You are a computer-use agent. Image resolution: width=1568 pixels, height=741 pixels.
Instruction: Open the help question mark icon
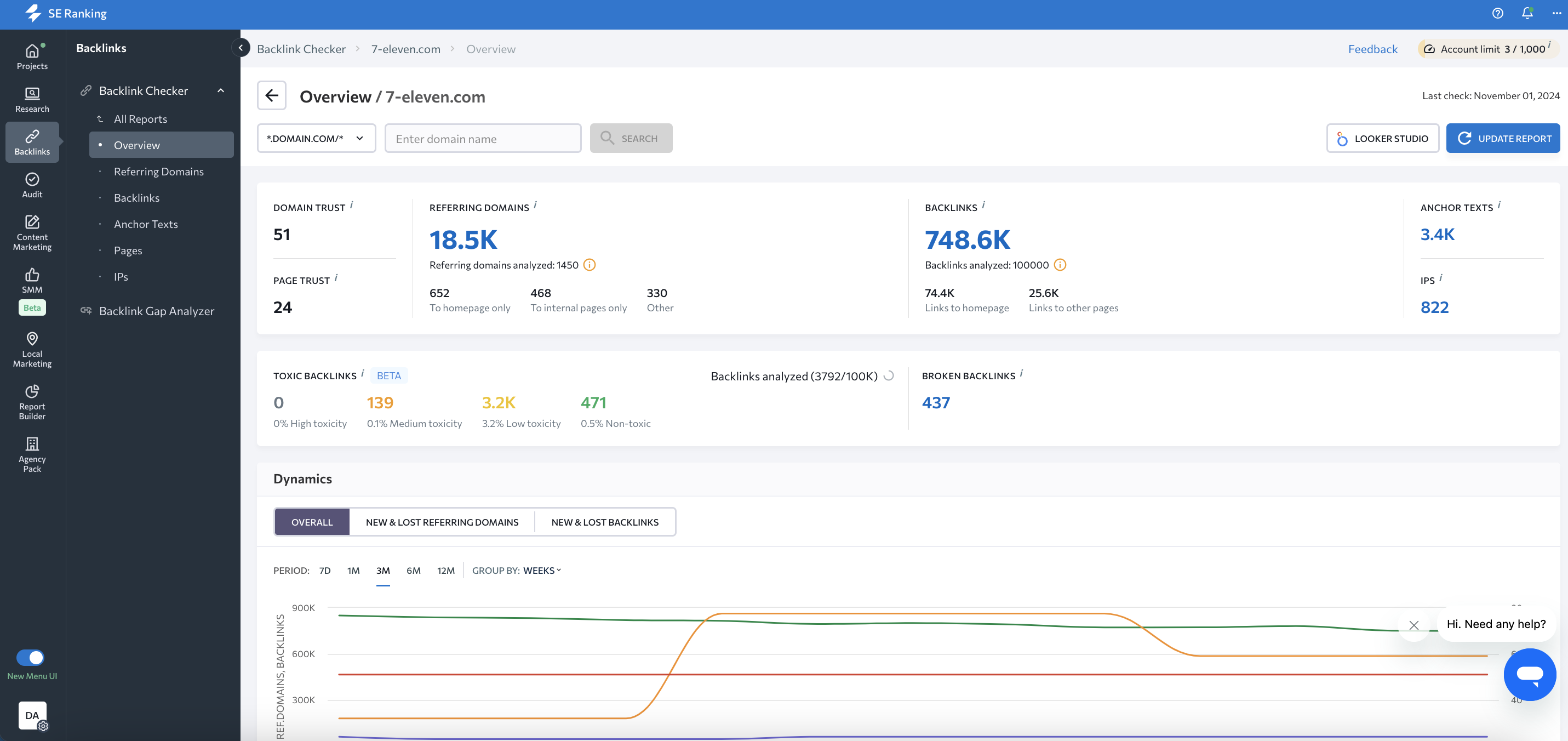(x=1497, y=13)
